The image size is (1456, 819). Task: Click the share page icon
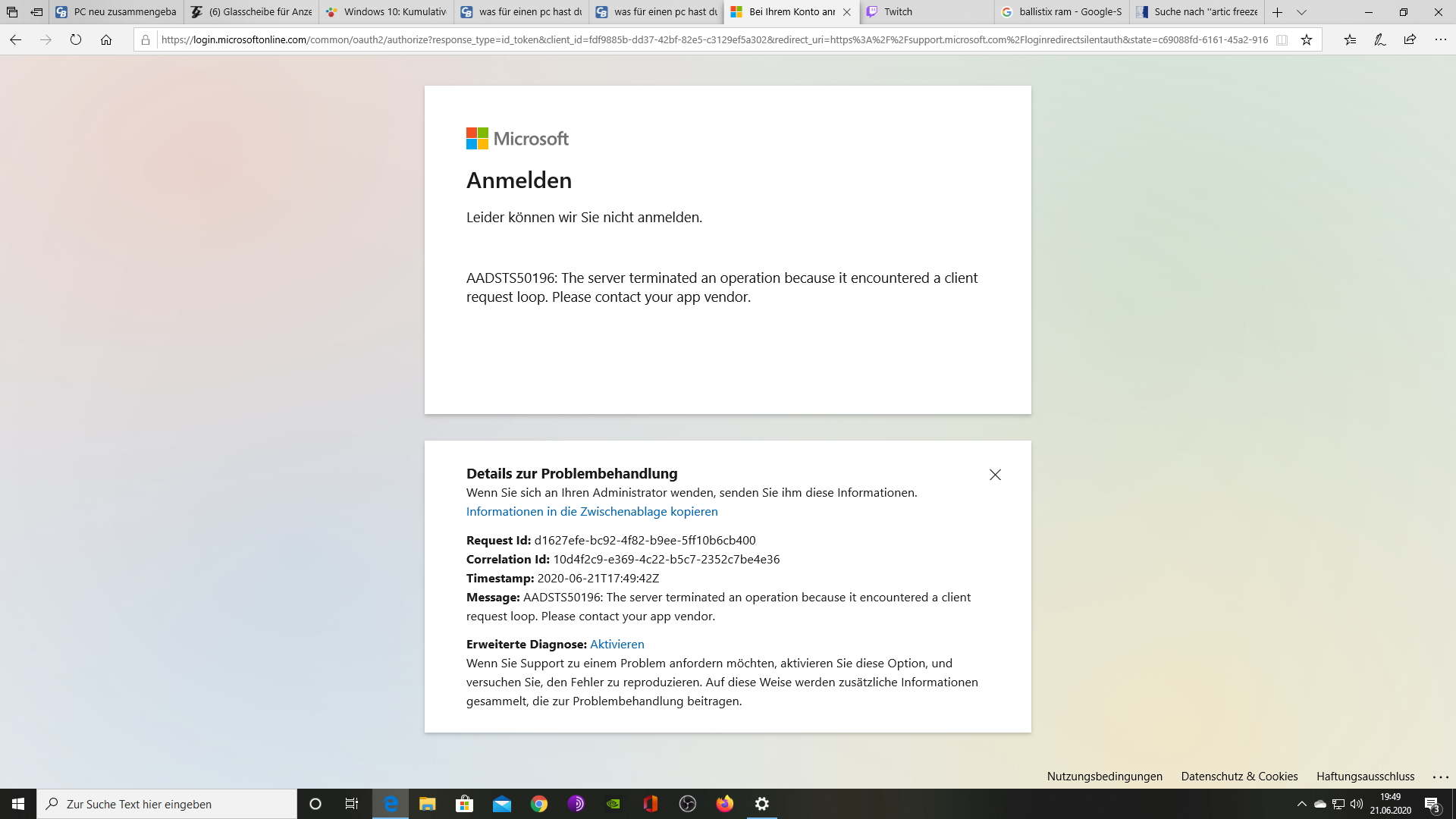[1410, 40]
